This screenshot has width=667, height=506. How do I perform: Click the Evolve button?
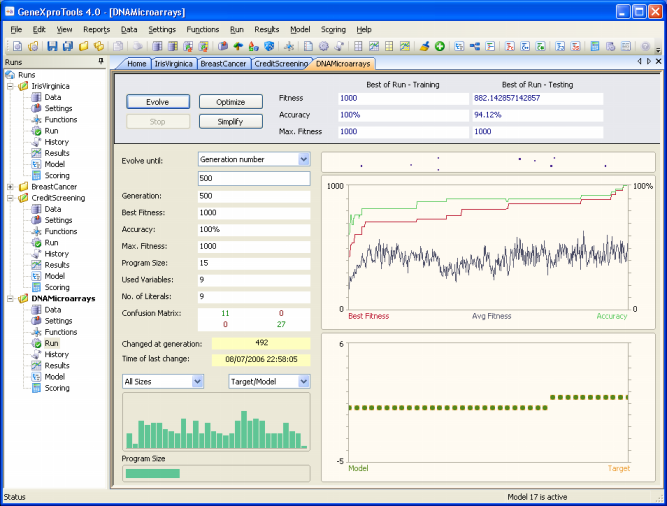158,102
